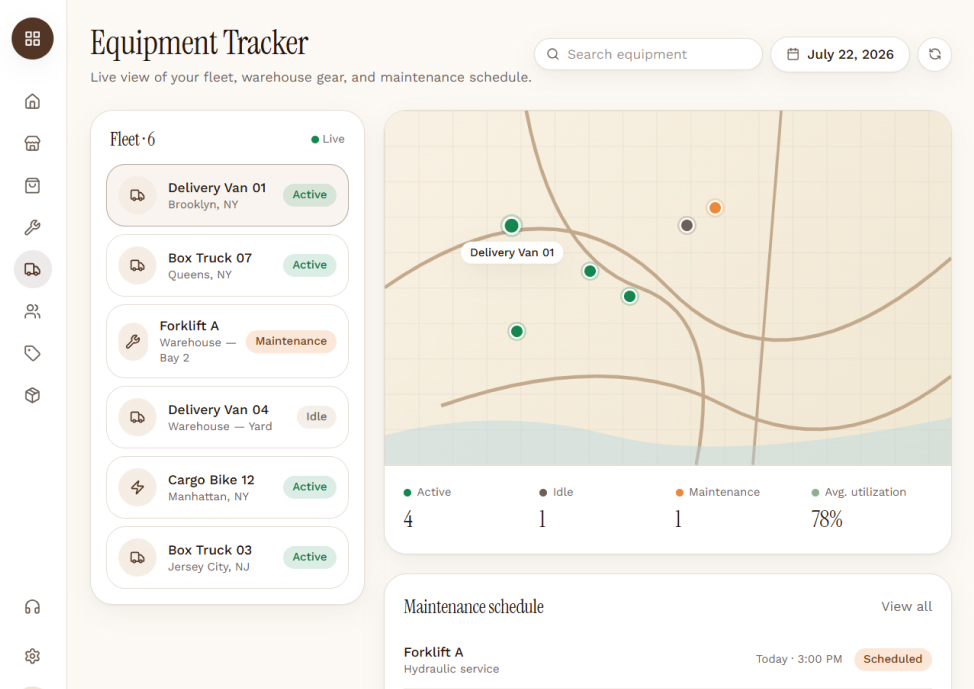Click the Delivery Van 01 map tooltip
Image resolution: width=974 pixels, height=689 pixels.
[x=512, y=252]
